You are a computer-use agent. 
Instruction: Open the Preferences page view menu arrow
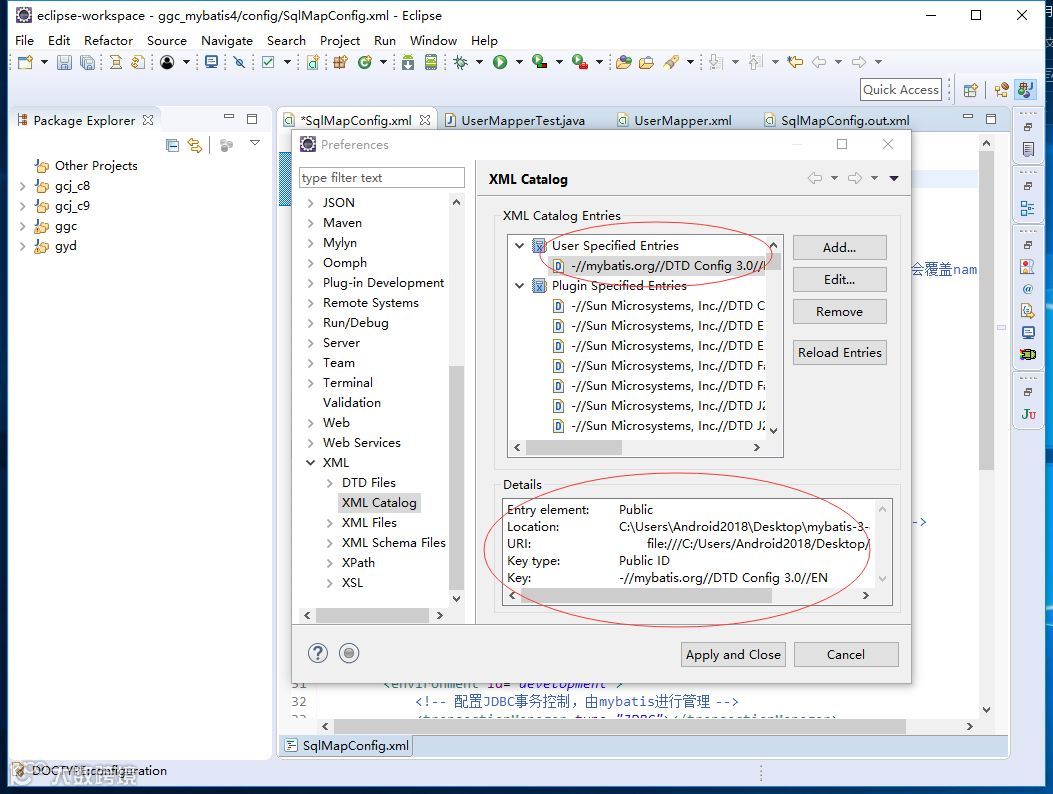894,179
